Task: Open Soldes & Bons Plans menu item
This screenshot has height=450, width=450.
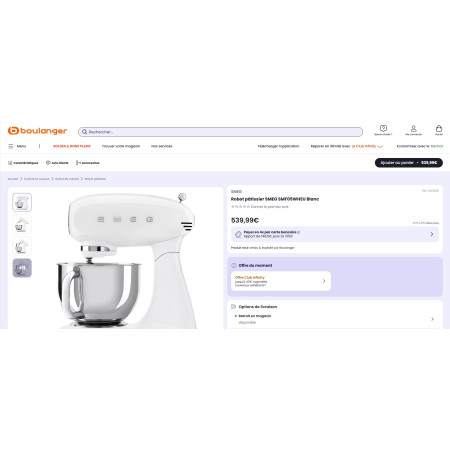Action: [x=72, y=146]
